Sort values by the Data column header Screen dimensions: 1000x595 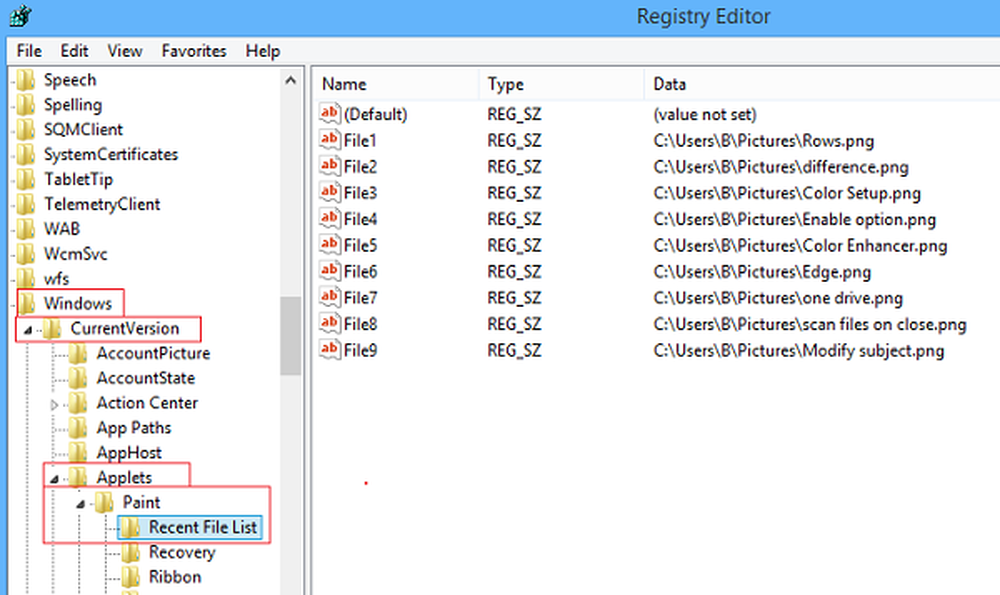(822, 84)
